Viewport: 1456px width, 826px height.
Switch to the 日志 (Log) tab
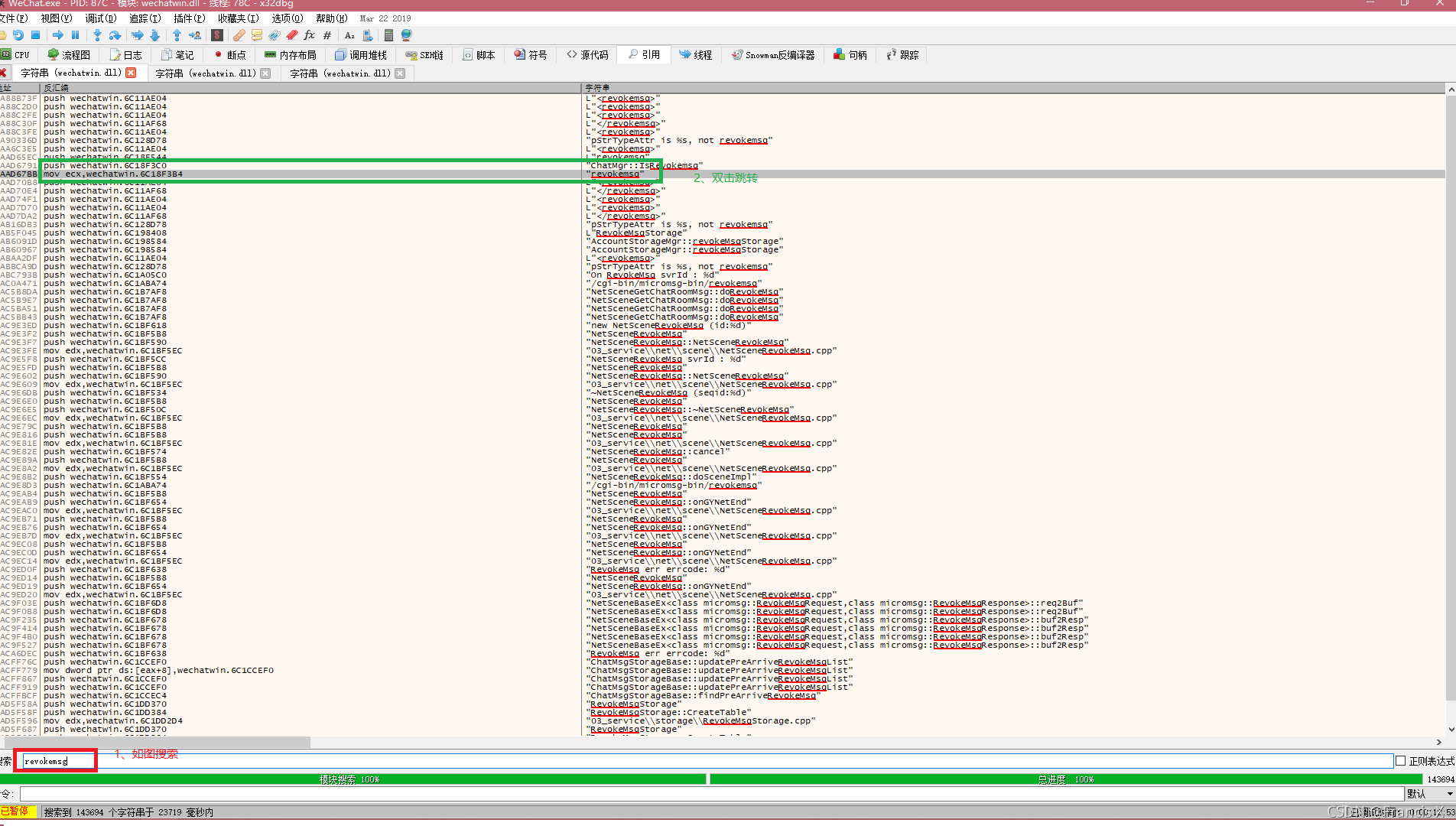[126, 55]
